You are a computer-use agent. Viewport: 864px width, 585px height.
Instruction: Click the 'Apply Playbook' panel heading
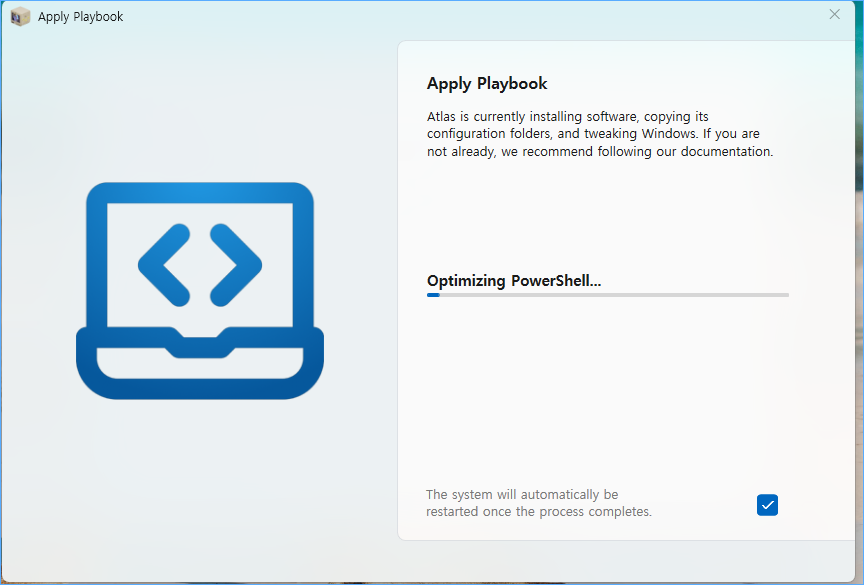487,84
